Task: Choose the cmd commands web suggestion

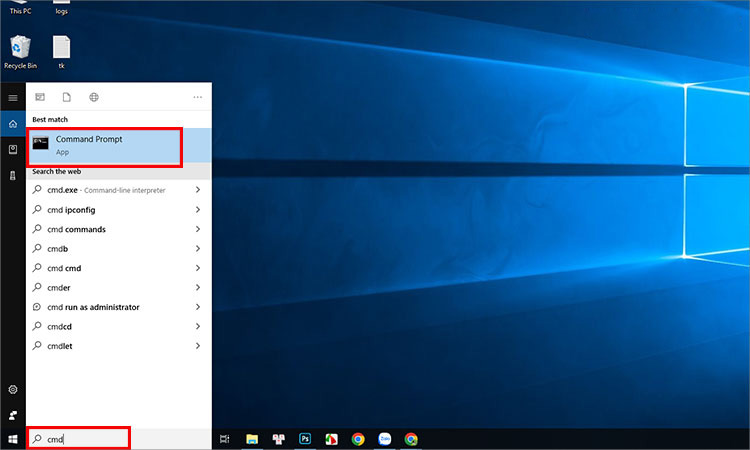Action: tap(119, 229)
